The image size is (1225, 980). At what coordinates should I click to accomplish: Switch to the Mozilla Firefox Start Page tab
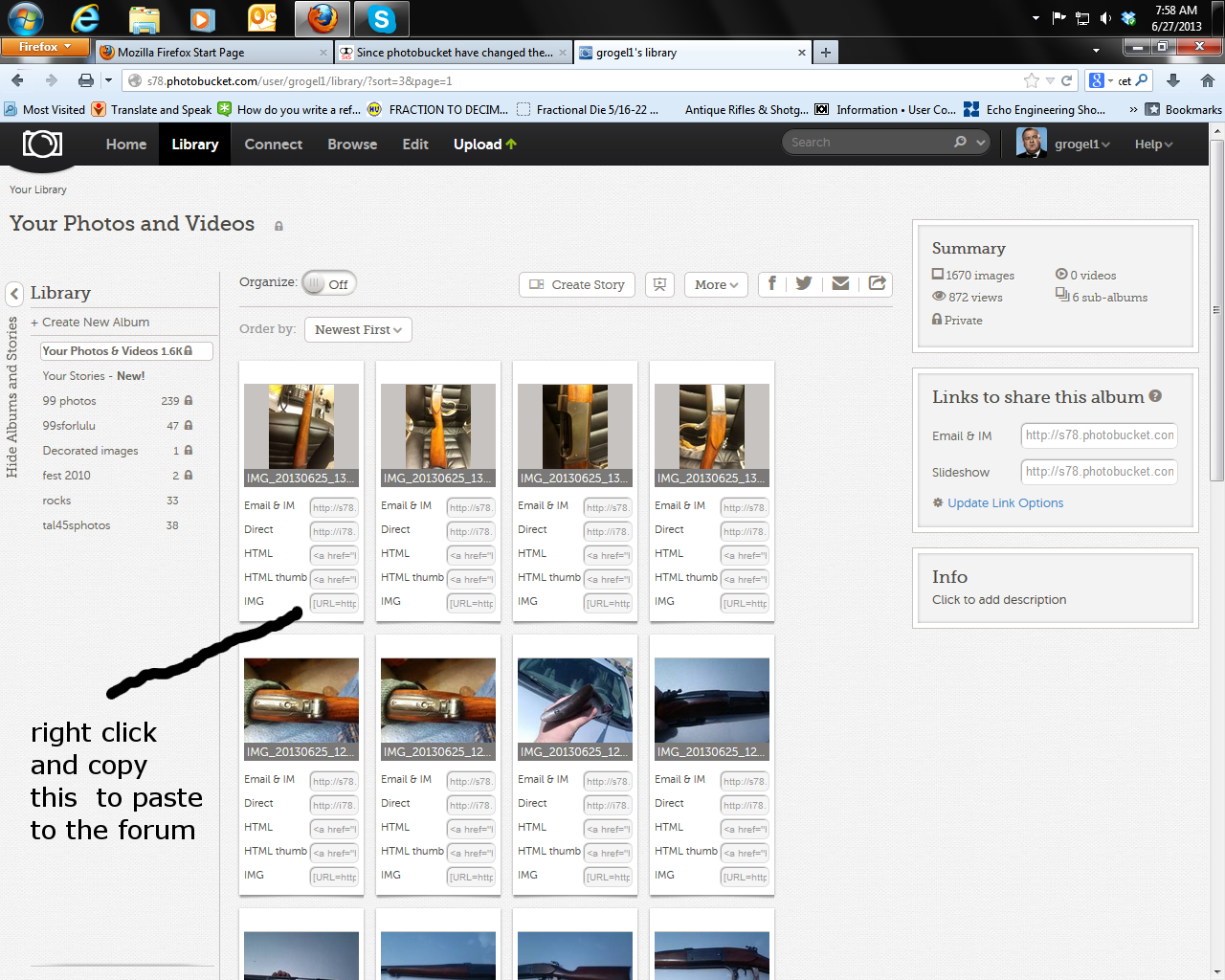click(210, 53)
